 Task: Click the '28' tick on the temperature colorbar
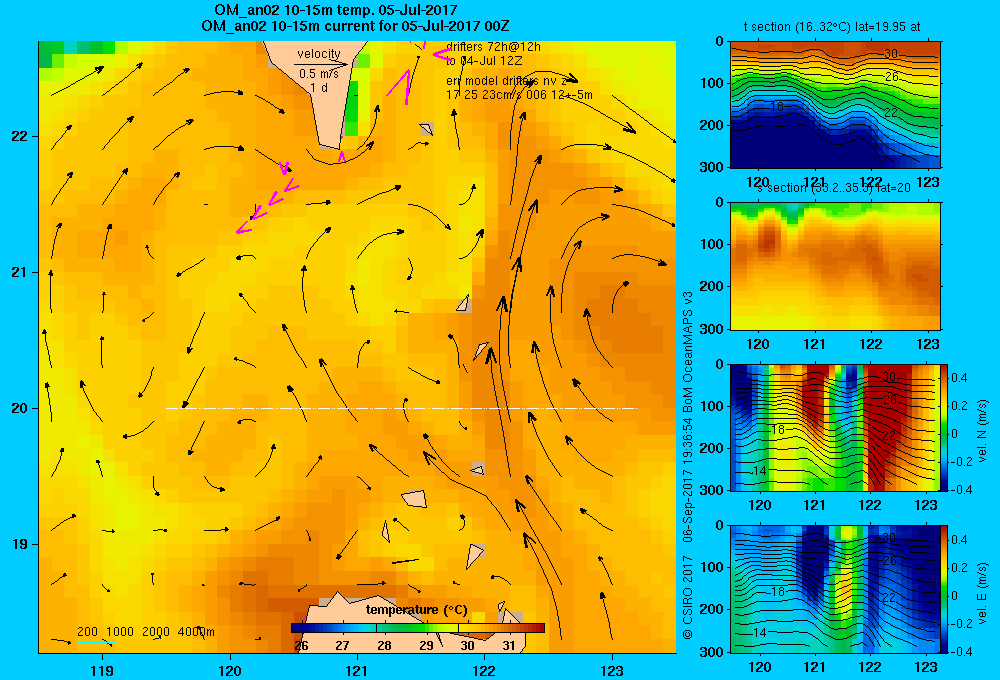384,646
